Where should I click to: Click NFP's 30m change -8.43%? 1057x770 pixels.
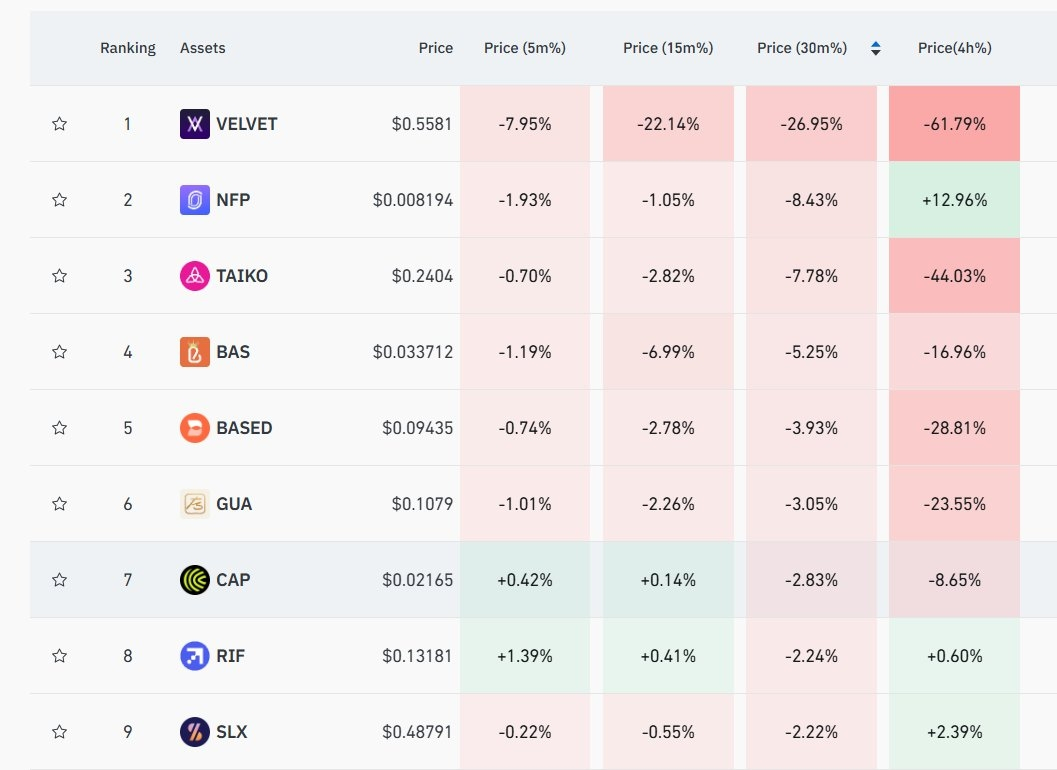click(812, 200)
